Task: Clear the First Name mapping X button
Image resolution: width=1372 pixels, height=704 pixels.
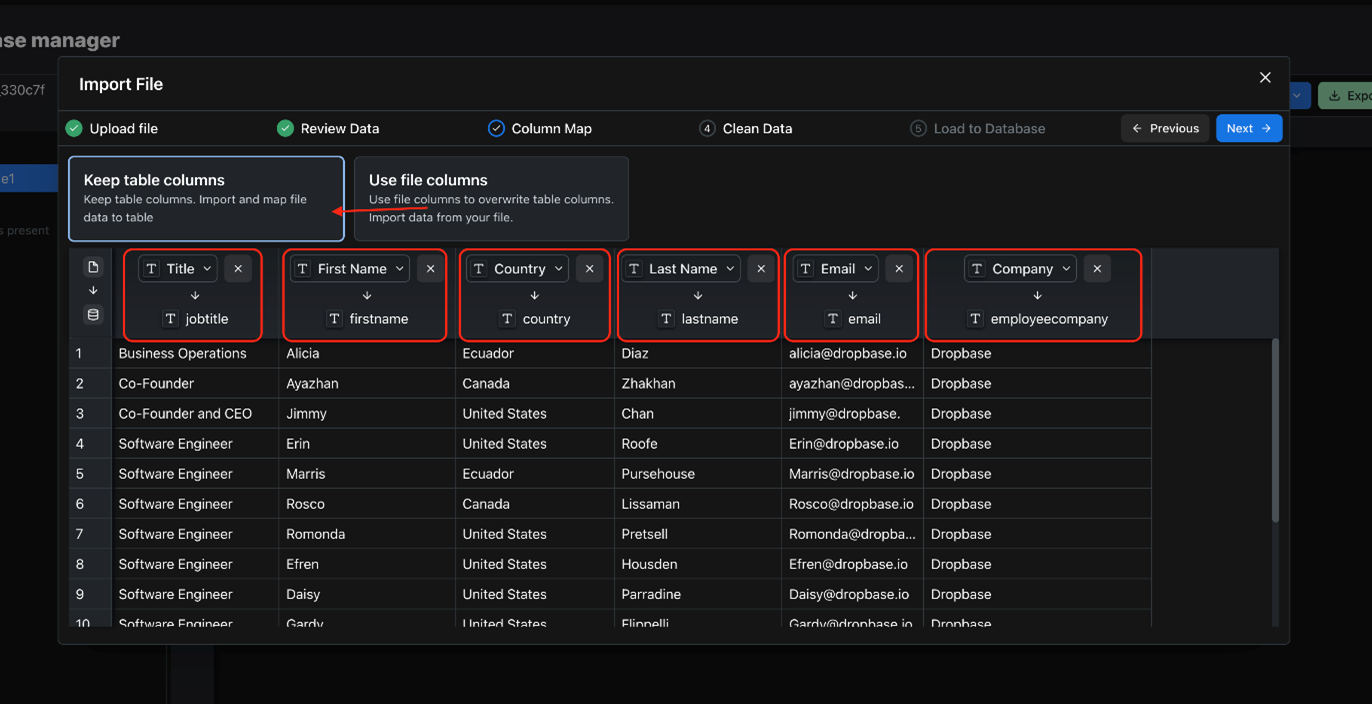Action: tap(430, 269)
